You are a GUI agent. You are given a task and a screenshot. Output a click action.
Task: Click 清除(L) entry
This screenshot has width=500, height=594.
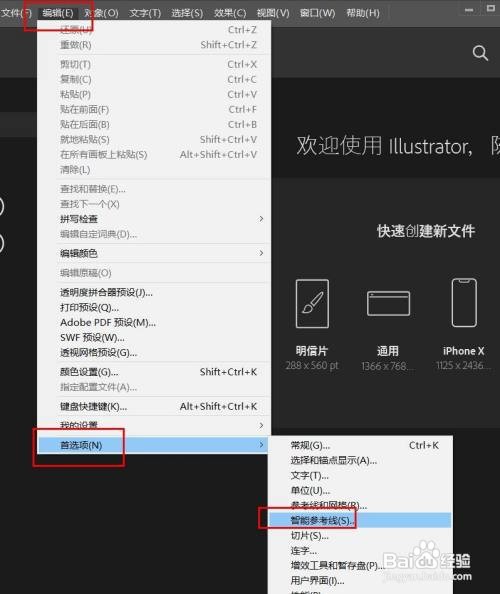(x=154, y=170)
